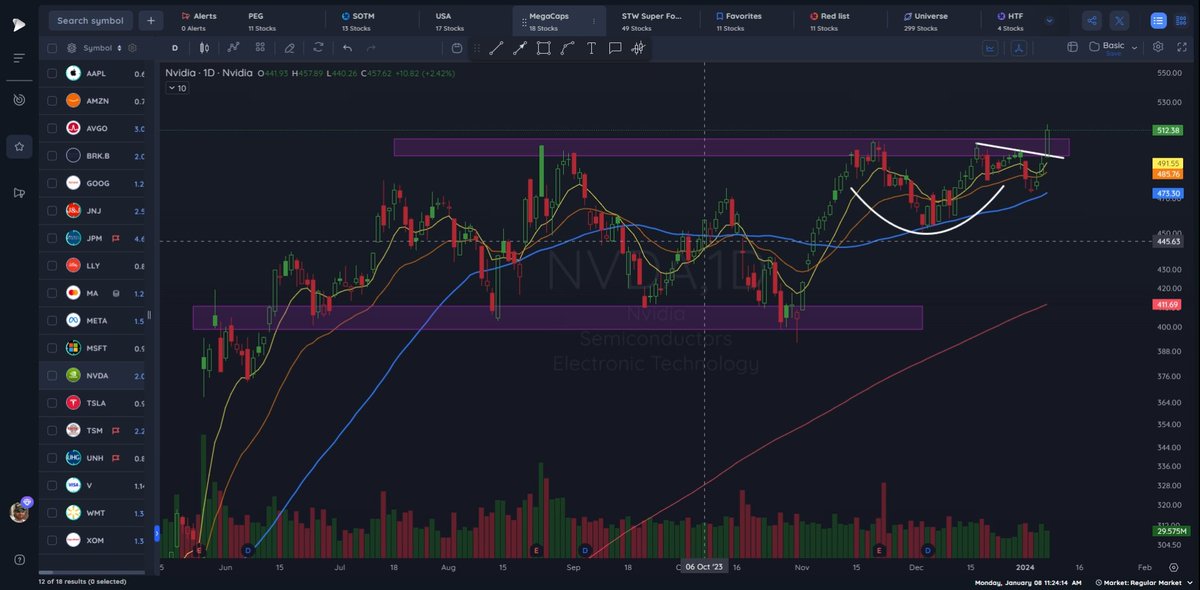Viewport: 1200px width, 590px height.
Task: Check the NVDA row checkbox
Action: 52,376
